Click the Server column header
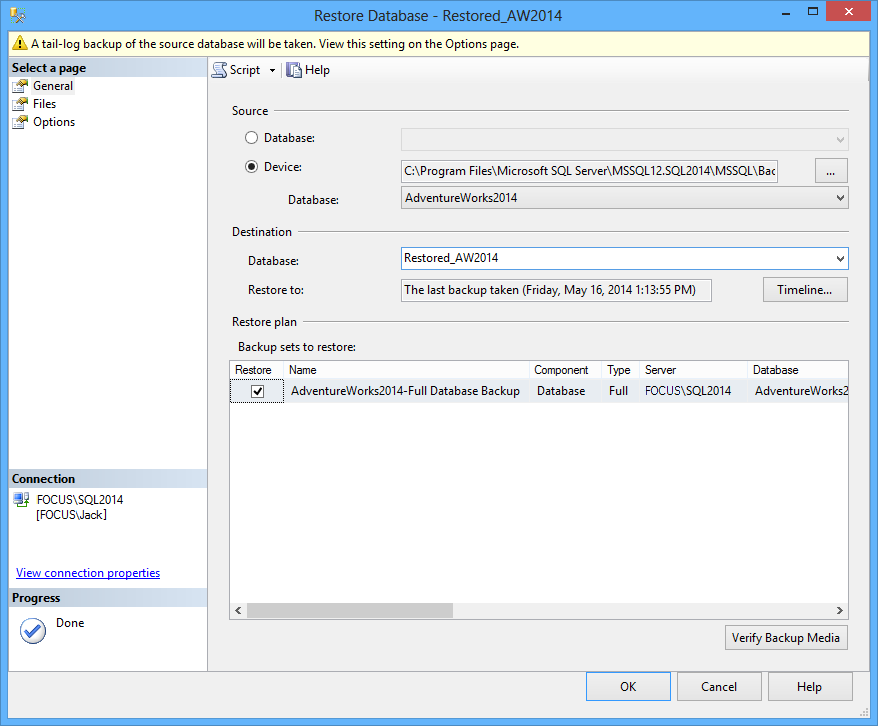The height and width of the screenshot is (726, 878). tap(693, 370)
